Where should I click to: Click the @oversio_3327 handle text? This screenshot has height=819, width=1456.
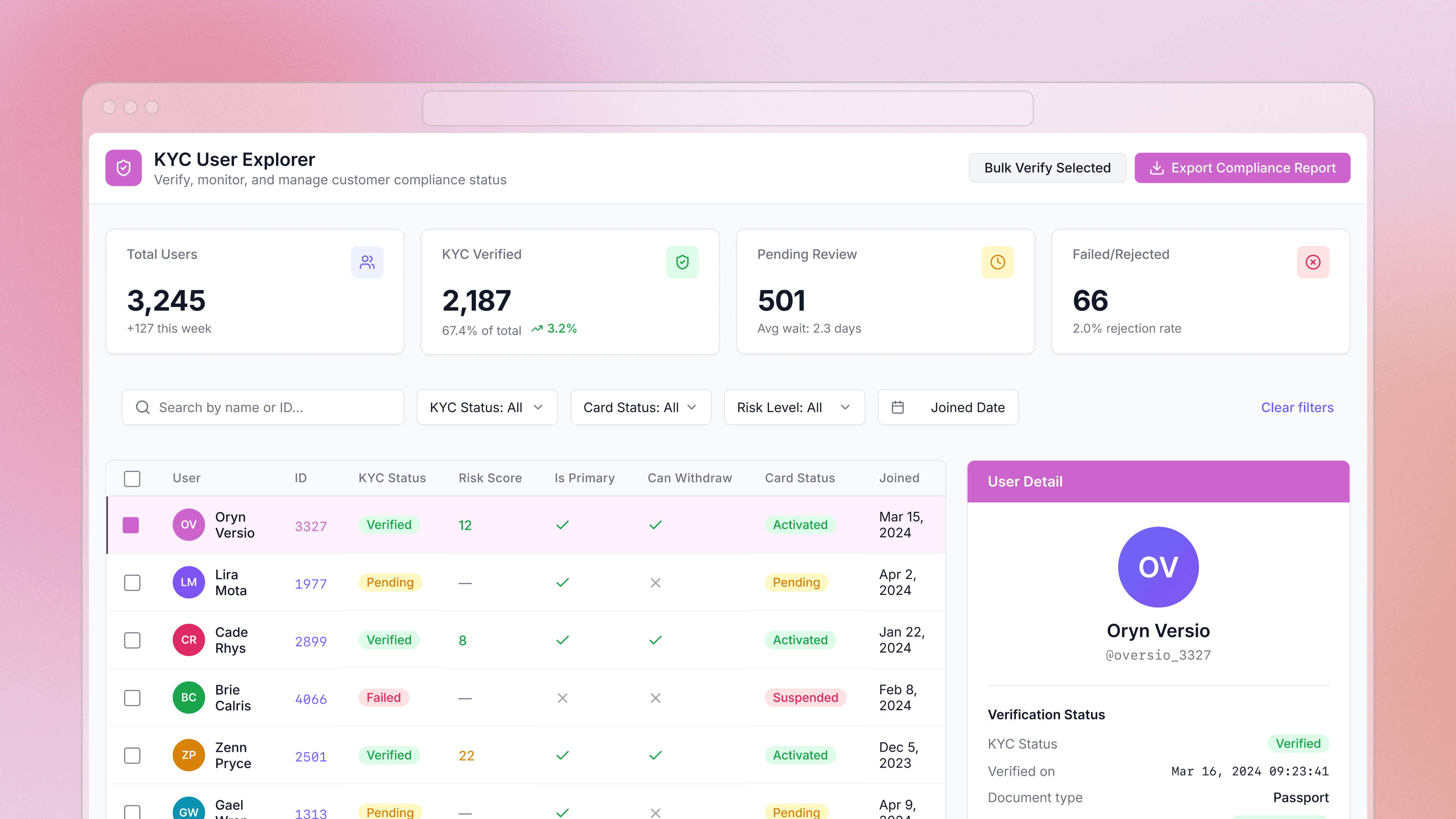tap(1158, 655)
